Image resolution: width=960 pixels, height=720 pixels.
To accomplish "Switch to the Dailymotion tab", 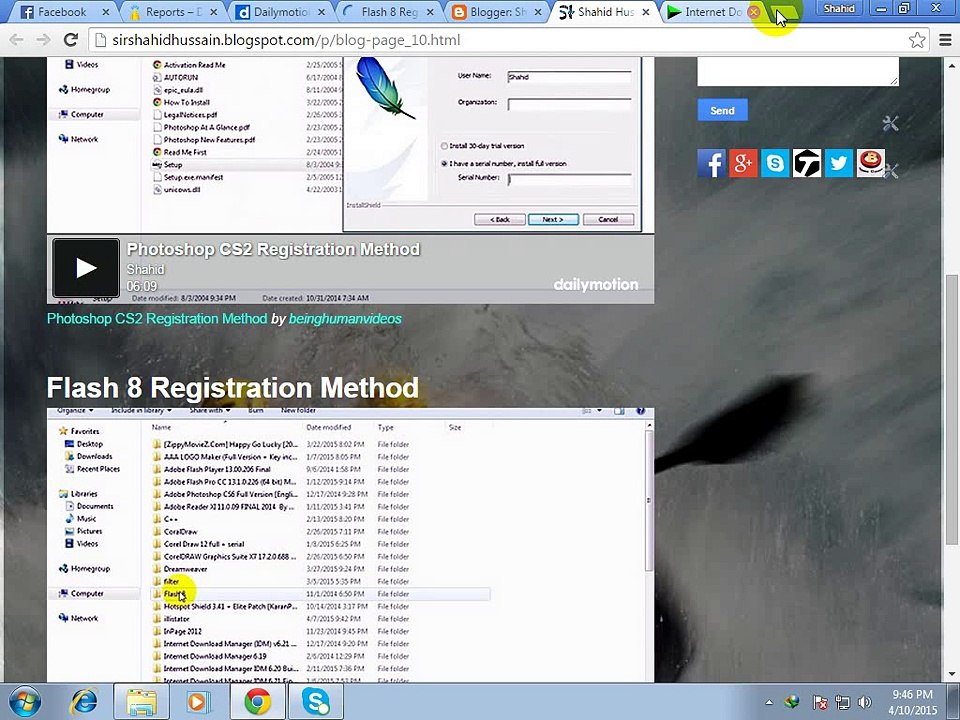I will click(282, 12).
